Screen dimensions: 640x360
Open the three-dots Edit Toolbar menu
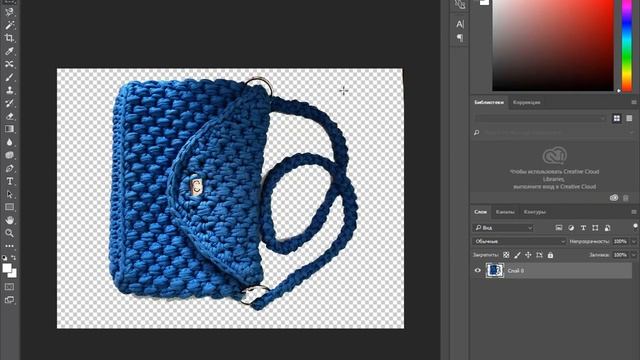[9, 246]
